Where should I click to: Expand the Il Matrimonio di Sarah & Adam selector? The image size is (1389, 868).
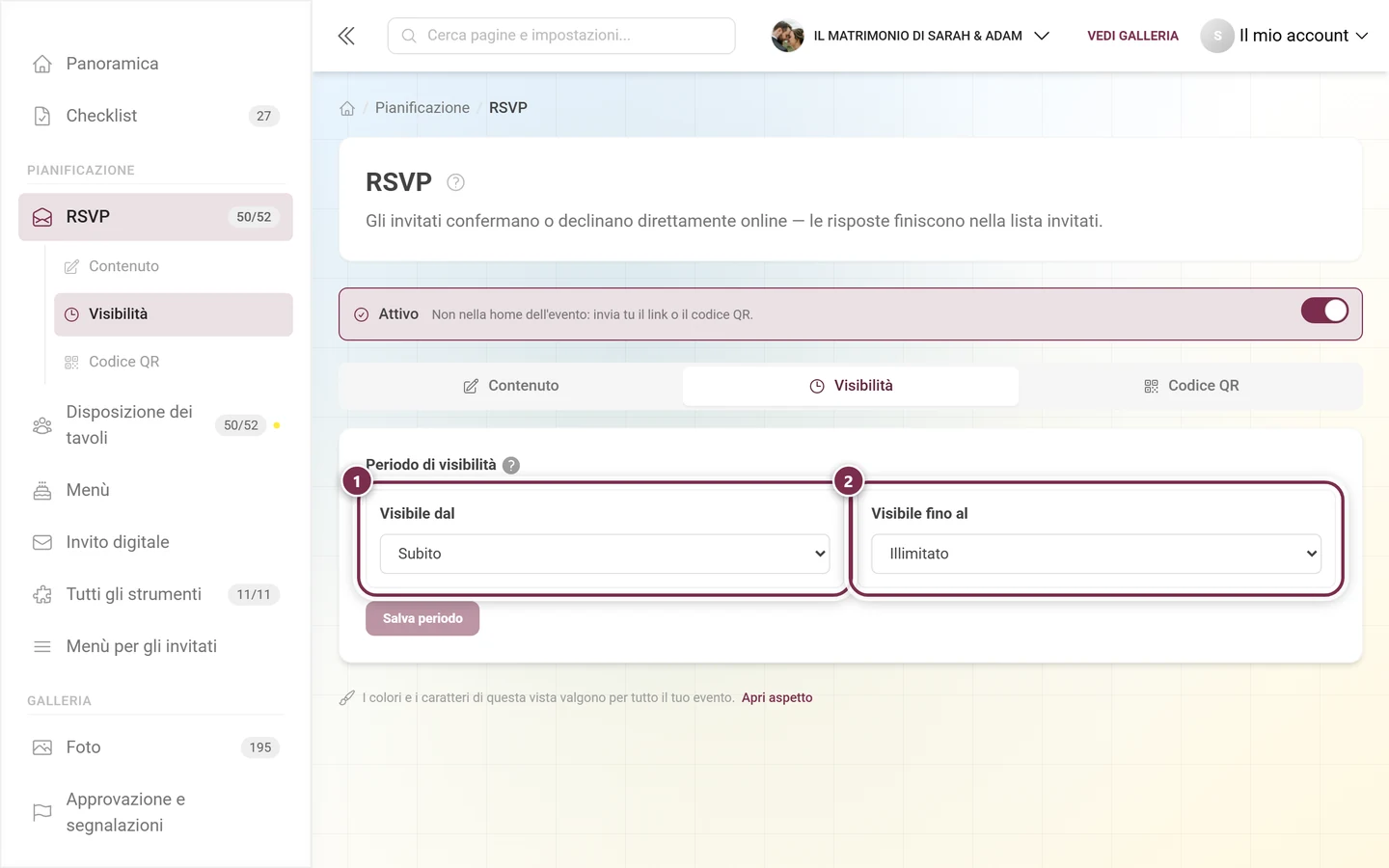(x=911, y=36)
